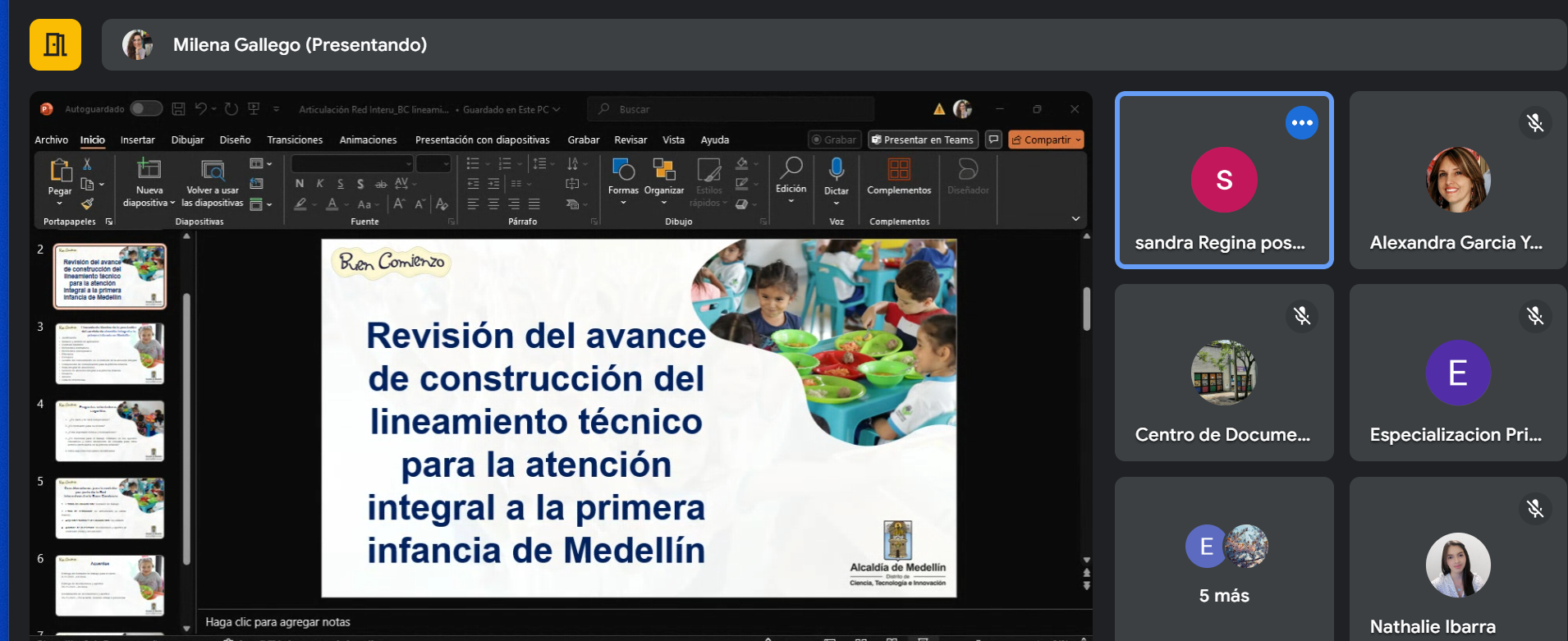Switch to the Transiciones tab
The width and height of the screenshot is (1568, 641).
tap(295, 140)
